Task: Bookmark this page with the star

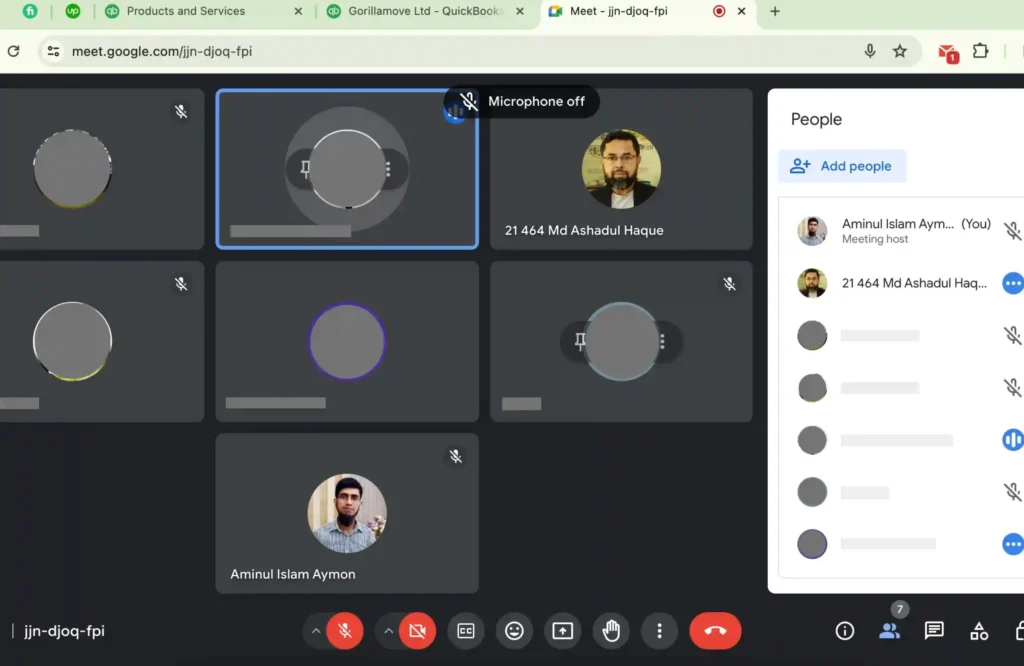Action: (900, 51)
